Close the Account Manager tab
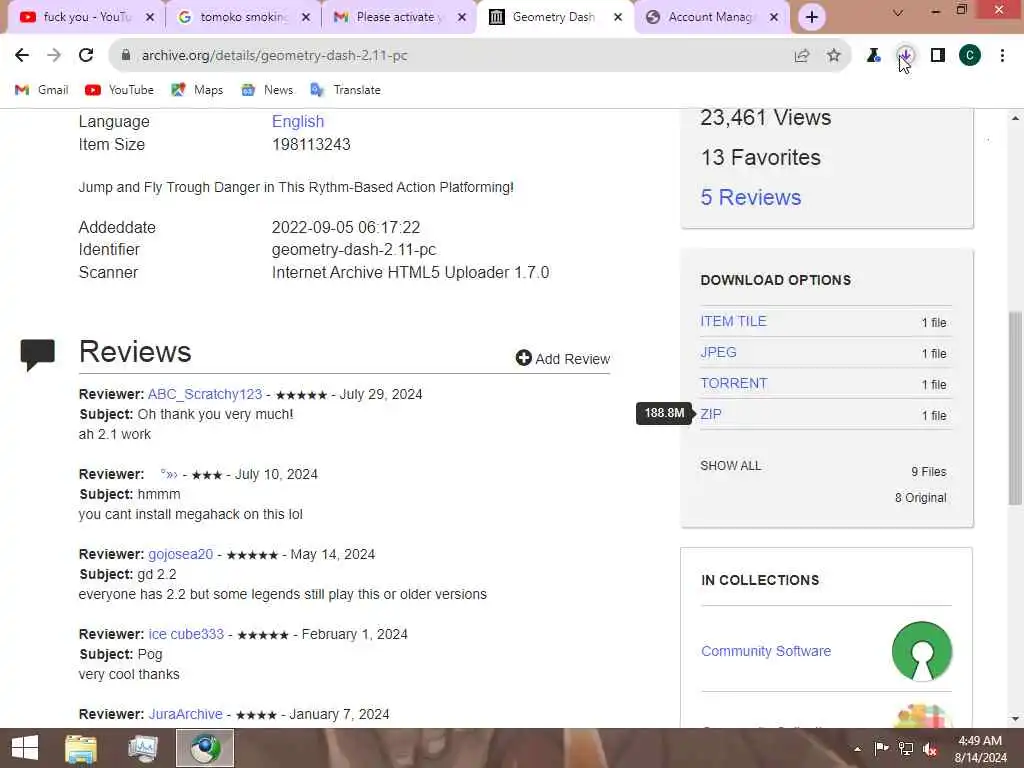Screen dimensions: 1024x768 click(774, 17)
